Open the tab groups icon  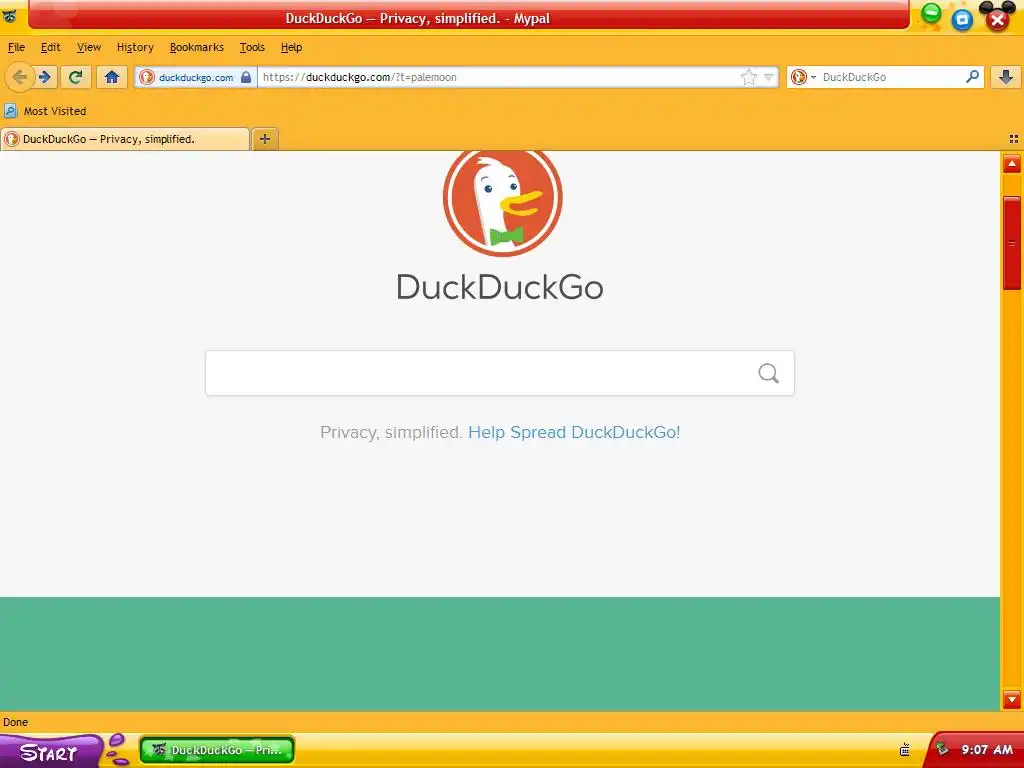click(1014, 139)
